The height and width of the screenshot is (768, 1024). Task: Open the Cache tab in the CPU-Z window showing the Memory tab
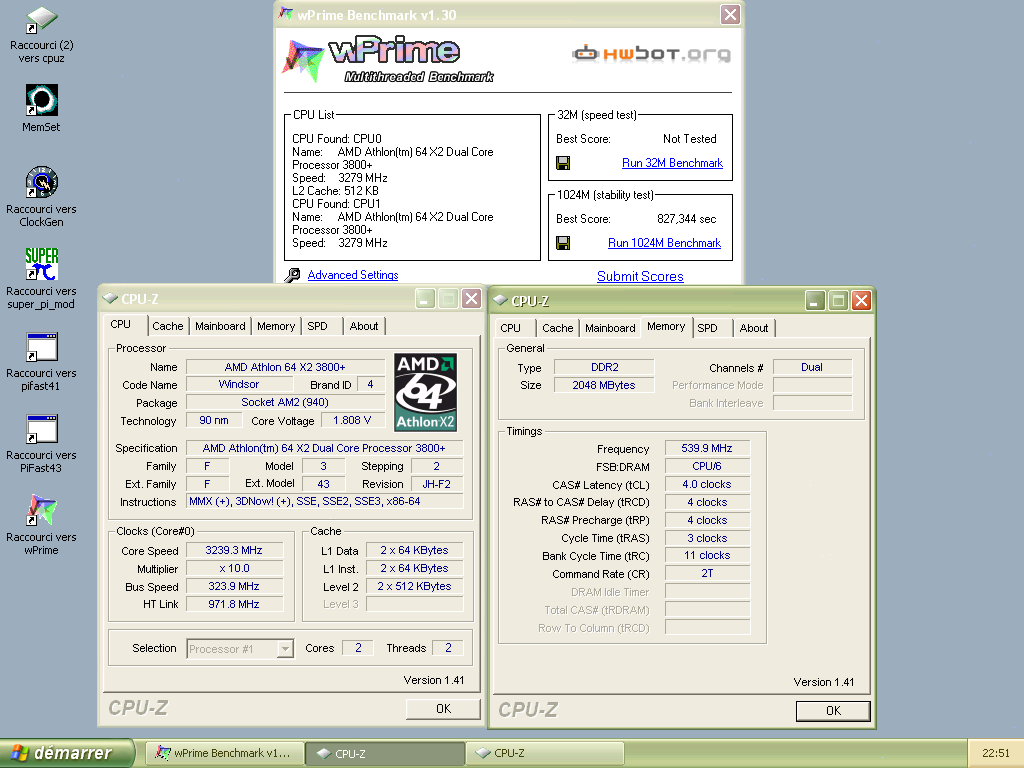[558, 328]
